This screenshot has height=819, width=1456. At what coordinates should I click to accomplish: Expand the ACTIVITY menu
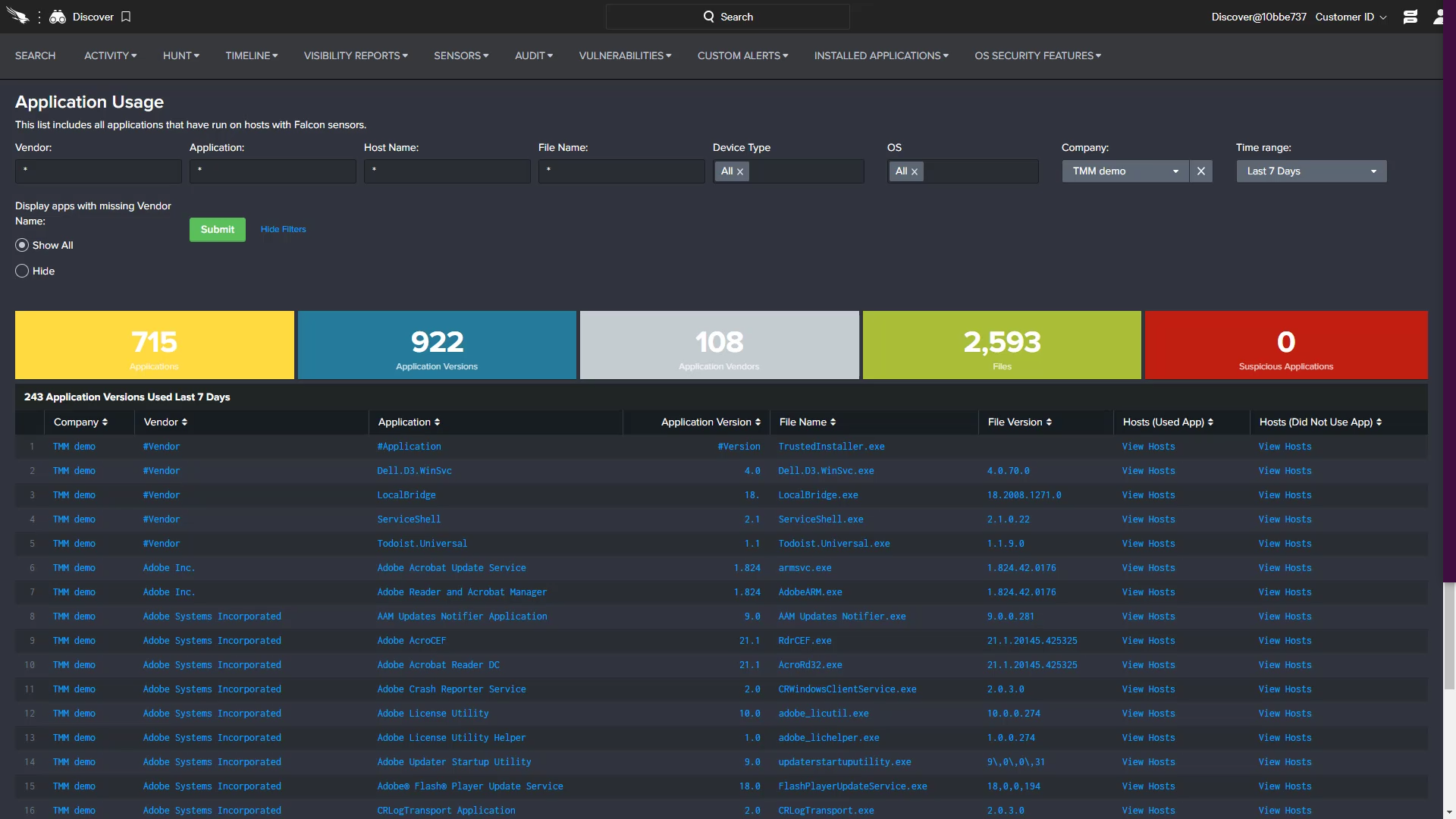pos(111,55)
